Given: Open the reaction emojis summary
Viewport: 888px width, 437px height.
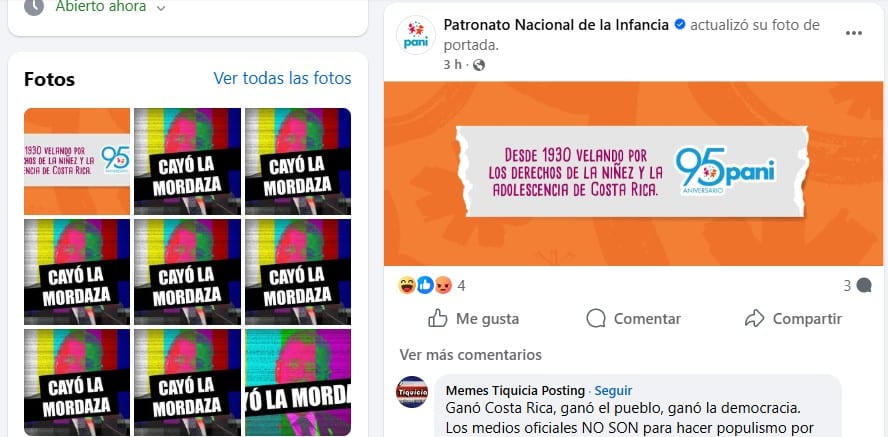Looking at the screenshot, I should [425, 285].
